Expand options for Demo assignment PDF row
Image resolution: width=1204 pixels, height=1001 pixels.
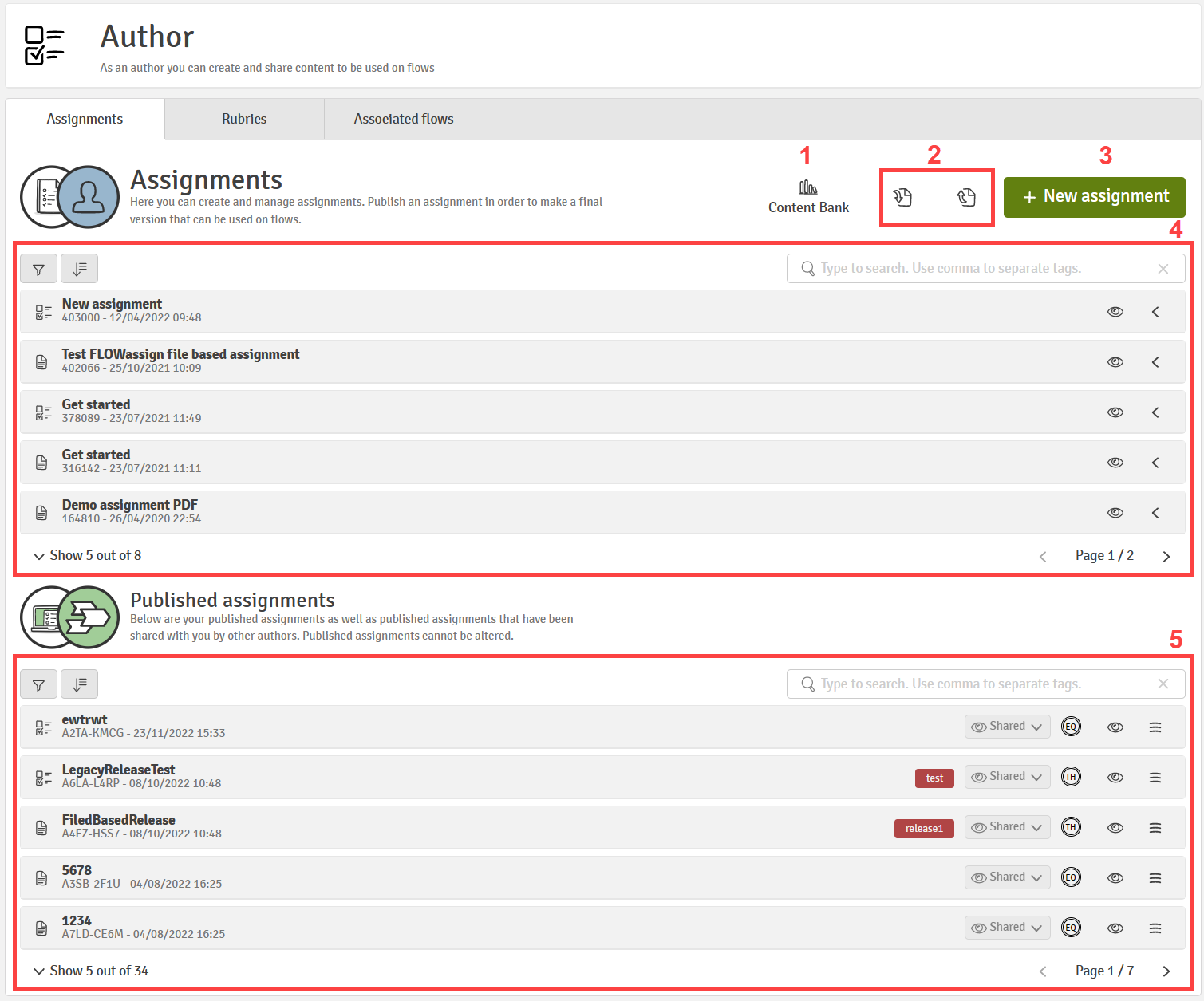pos(1155,513)
